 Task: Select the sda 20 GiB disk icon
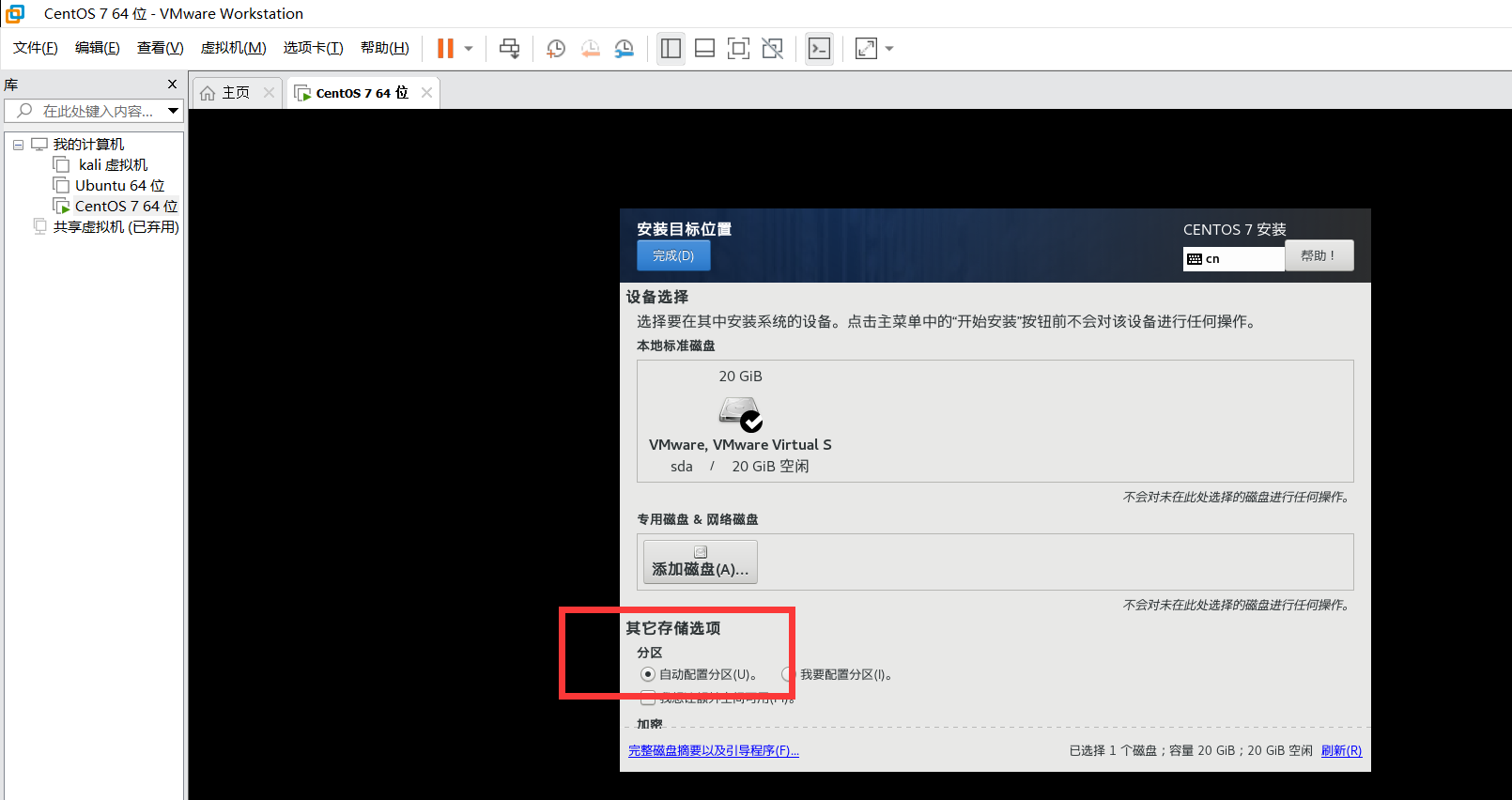[x=740, y=413]
